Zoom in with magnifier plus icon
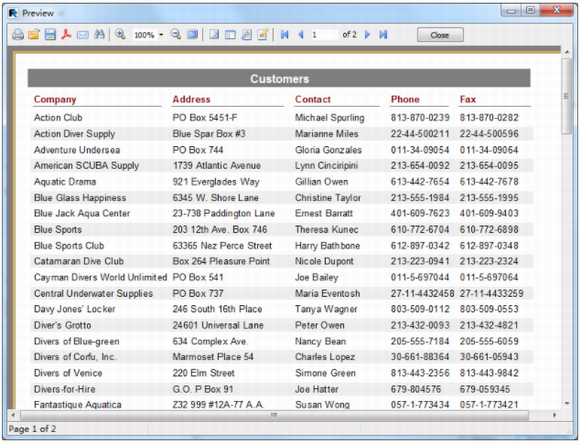The height and width of the screenshot is (444, 580). [120, 35]
